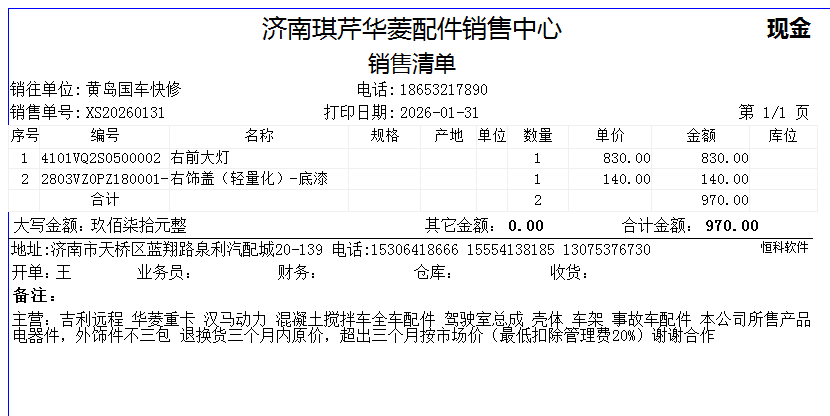Viewport: 830px width, 416px height.
Task: Click the 现金 payment label at top right
Action: pyautogui.click(x=788, y=29)
